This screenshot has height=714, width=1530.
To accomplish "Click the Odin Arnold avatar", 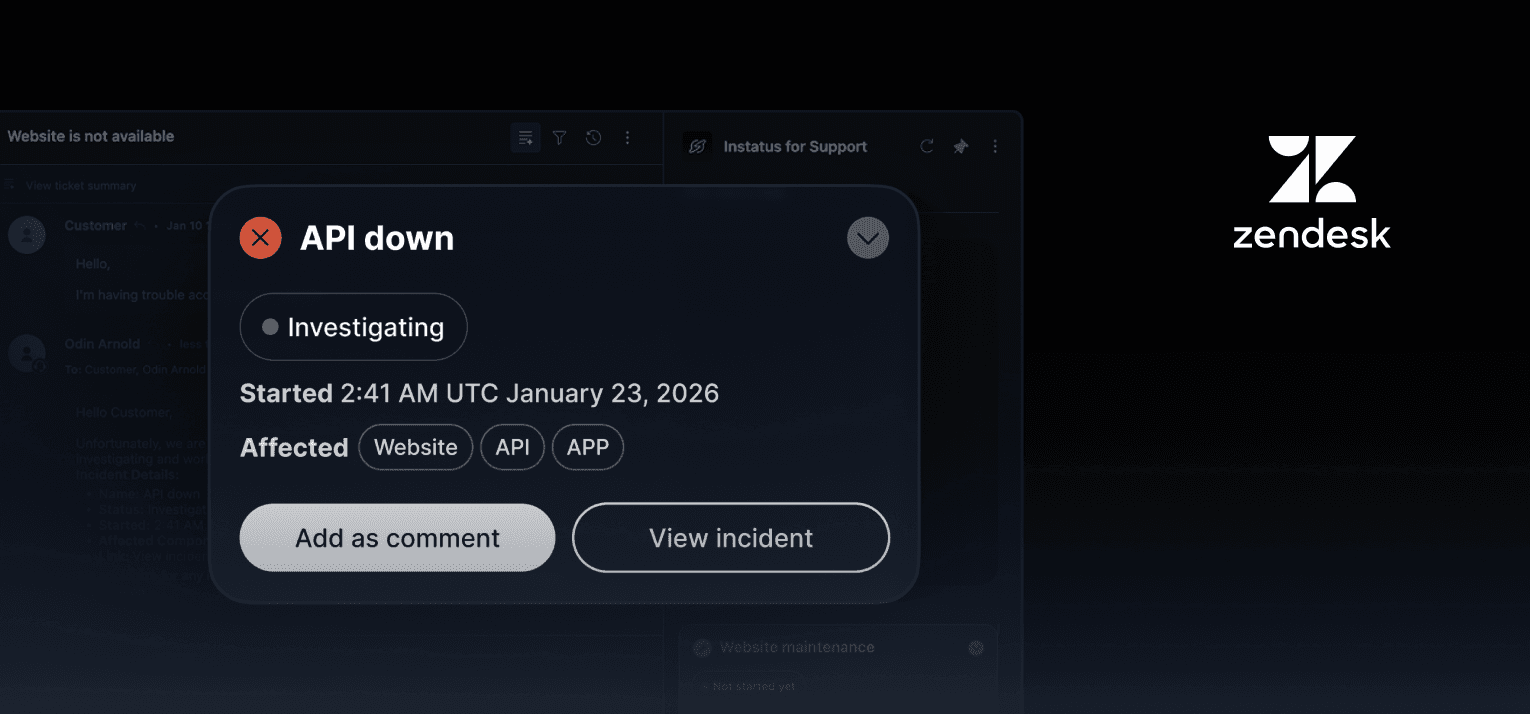I will (x=27, y=353).
